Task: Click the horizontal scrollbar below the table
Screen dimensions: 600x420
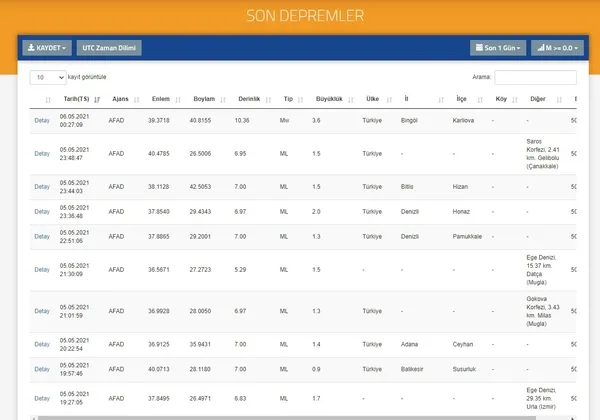Action: point(300,416)
